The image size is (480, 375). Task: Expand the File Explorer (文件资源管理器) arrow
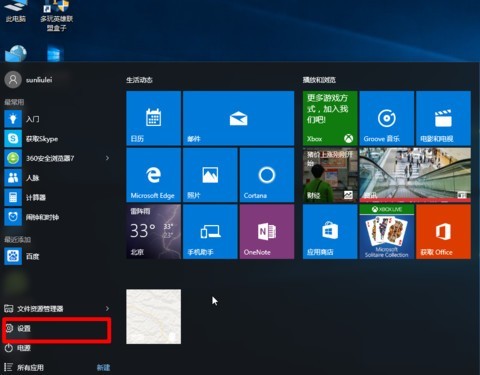click(x=107, y=309)
